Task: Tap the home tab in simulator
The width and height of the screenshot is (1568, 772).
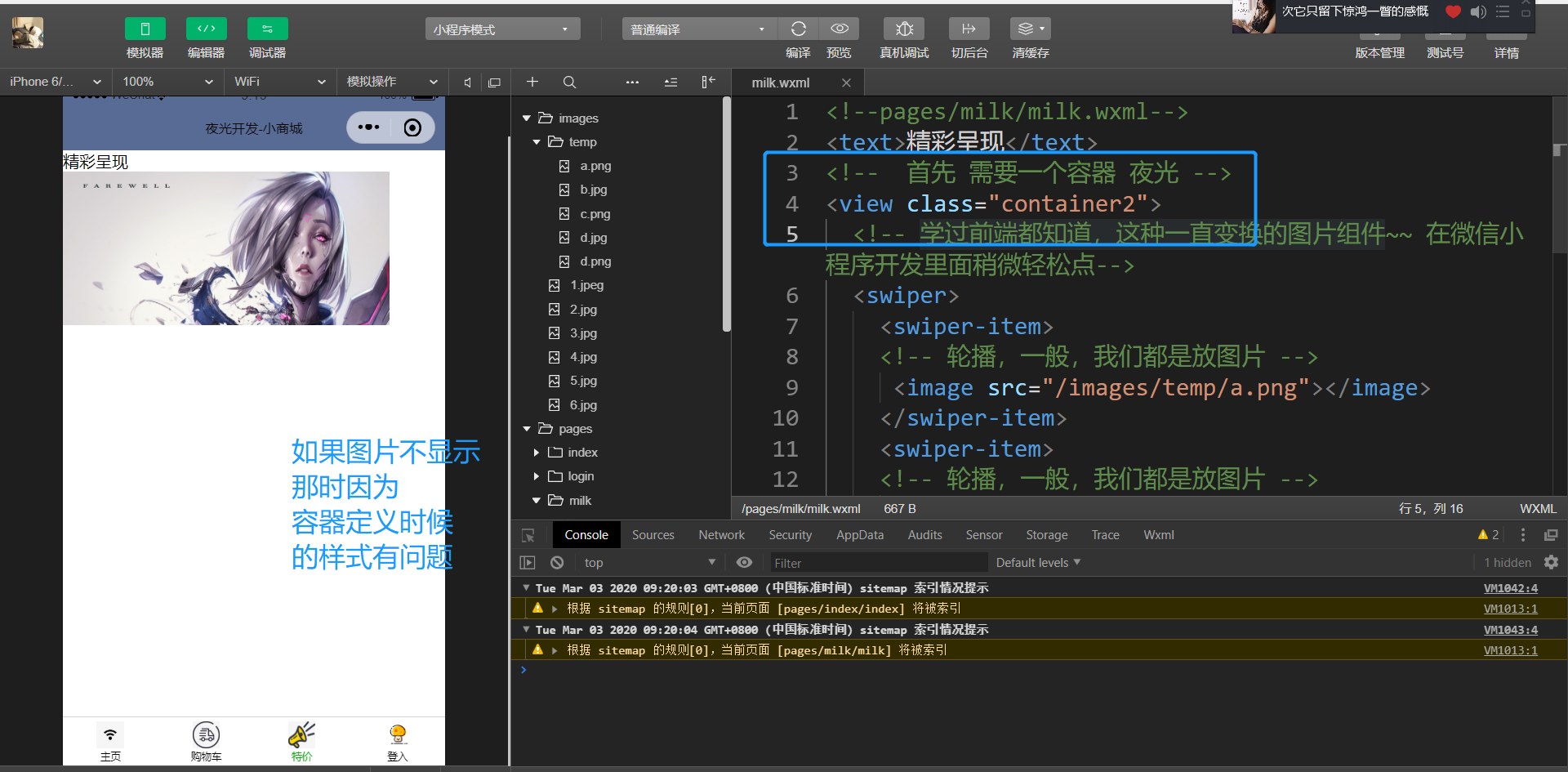Action: coord(110,742)
